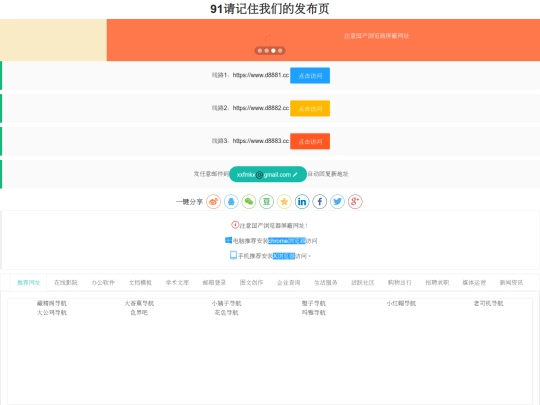Image resolution: width=540 pixels, height=405 pixels.
Task: Click the 91请记住我们的发布页 heading
Action: click(x=270, y=9)
